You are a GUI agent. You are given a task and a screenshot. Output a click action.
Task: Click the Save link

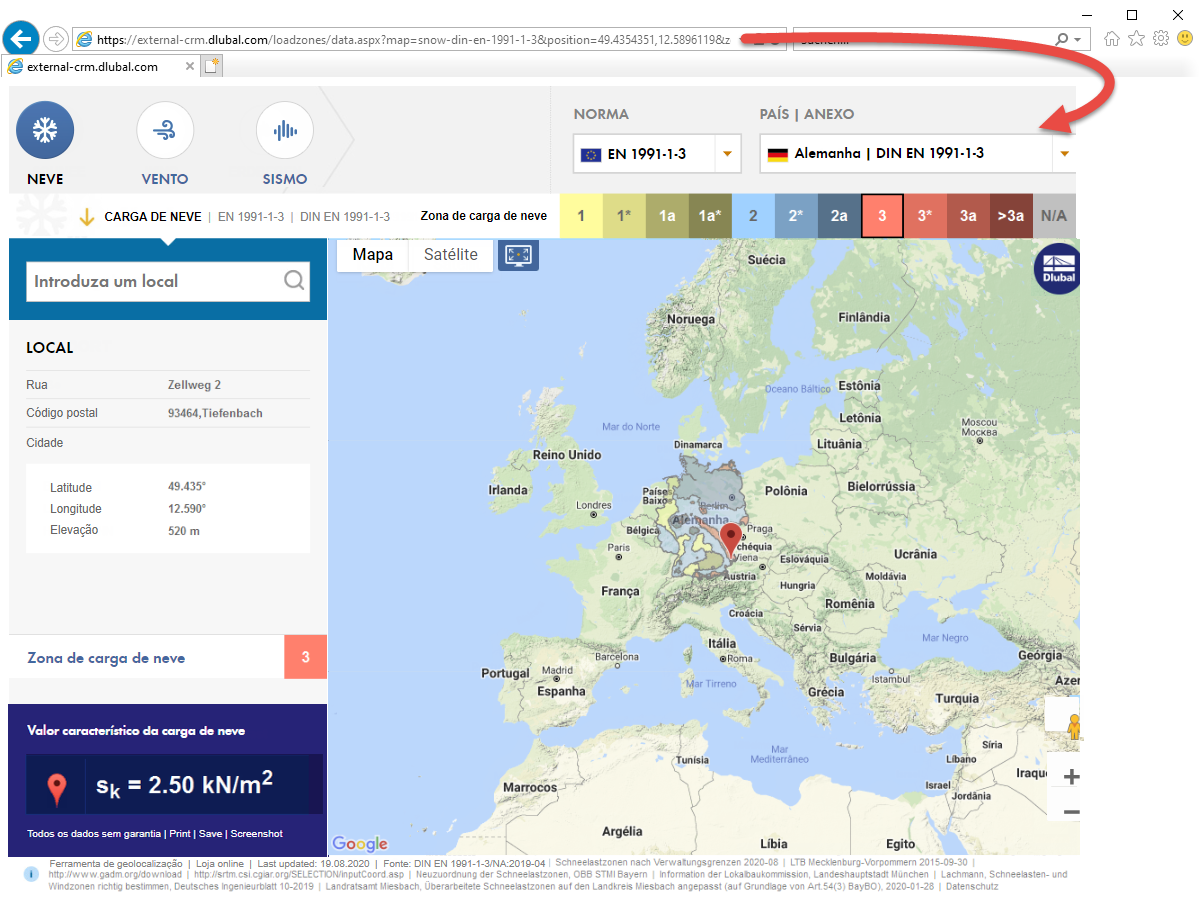(210, 834)
